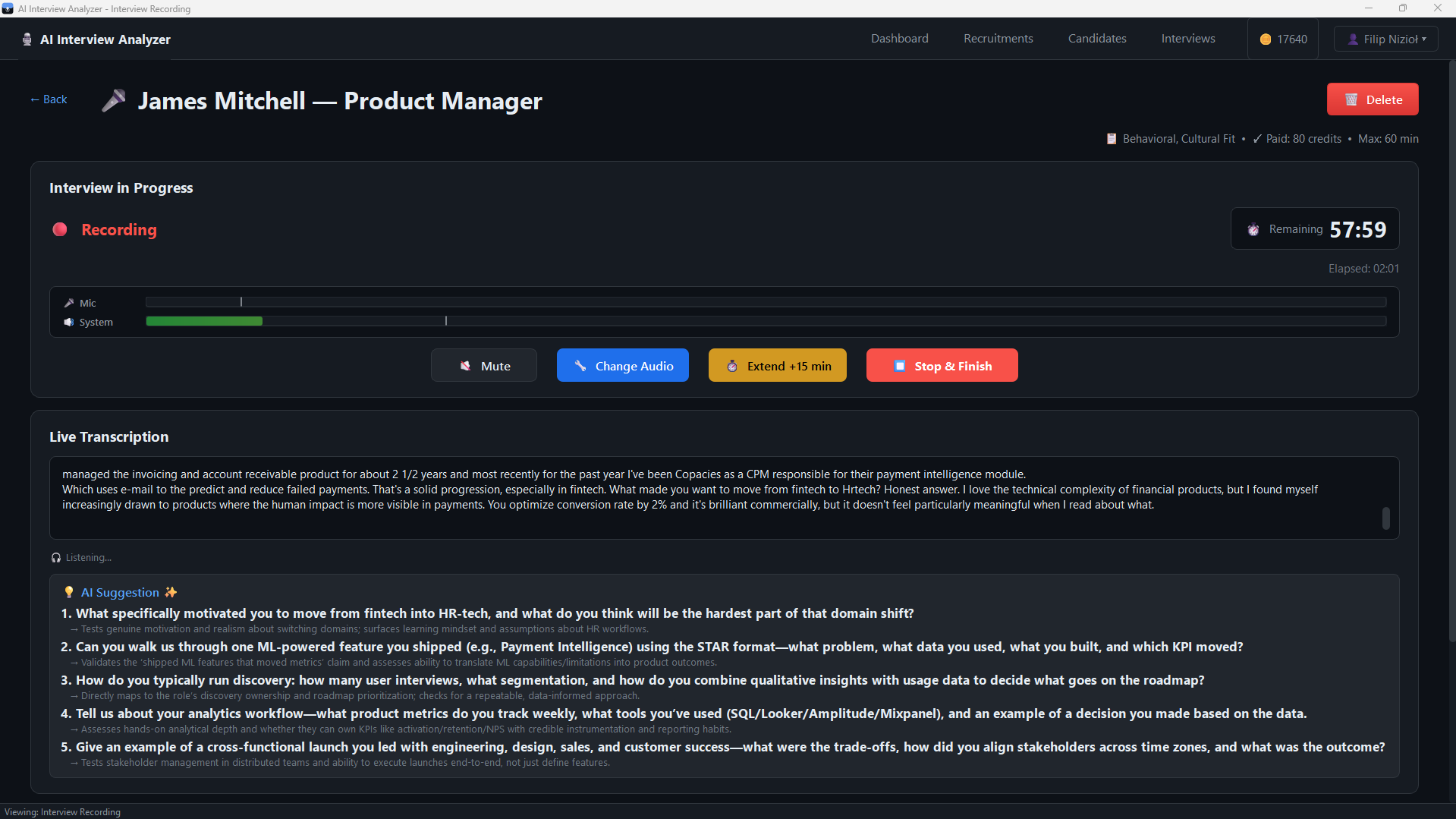This screenshot has width=1456, height=819.
Task: Click the lightbulb icon beside AI Suggestion
Action: [69, 592]
